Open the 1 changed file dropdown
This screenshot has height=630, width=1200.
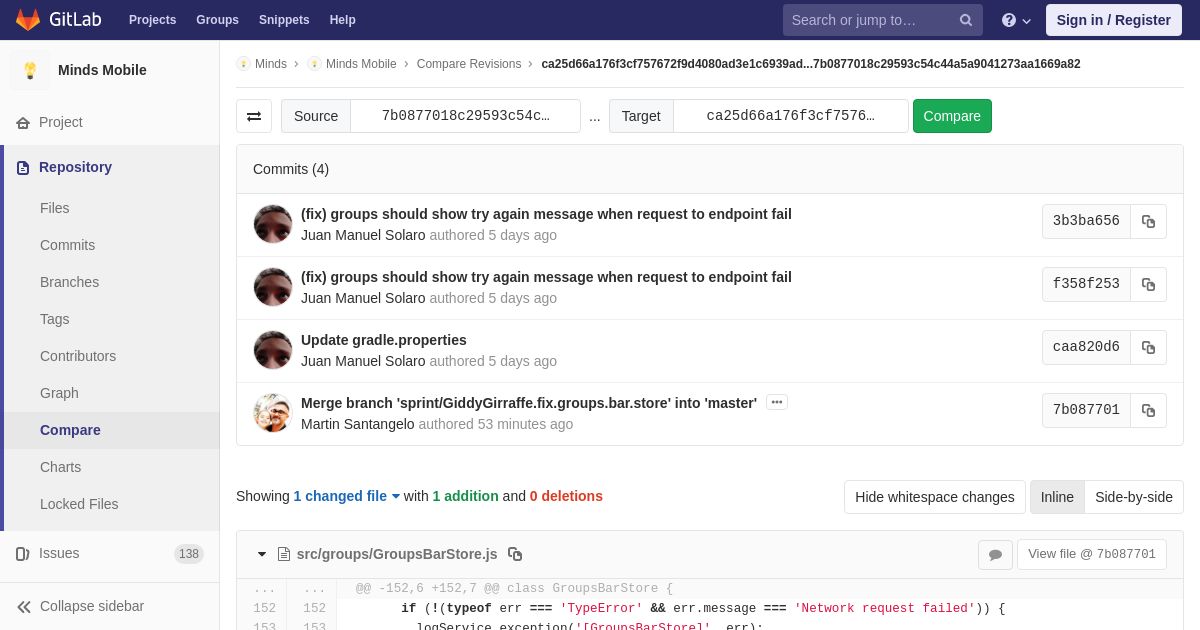(x=346, y=496)
